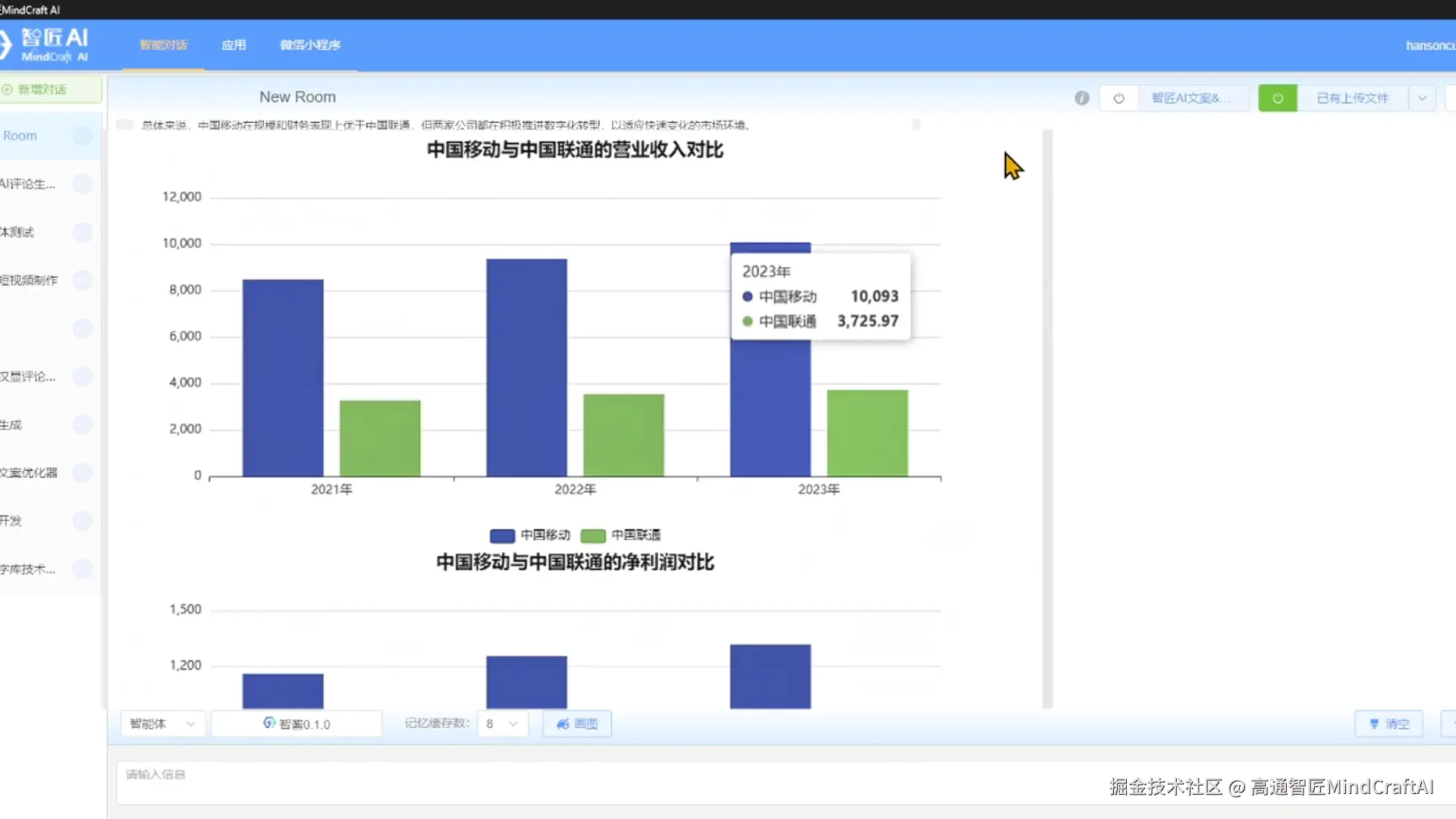Select the 智酱0.1.0 model field
Screen dimensions: 1456x819
[297, 723]
